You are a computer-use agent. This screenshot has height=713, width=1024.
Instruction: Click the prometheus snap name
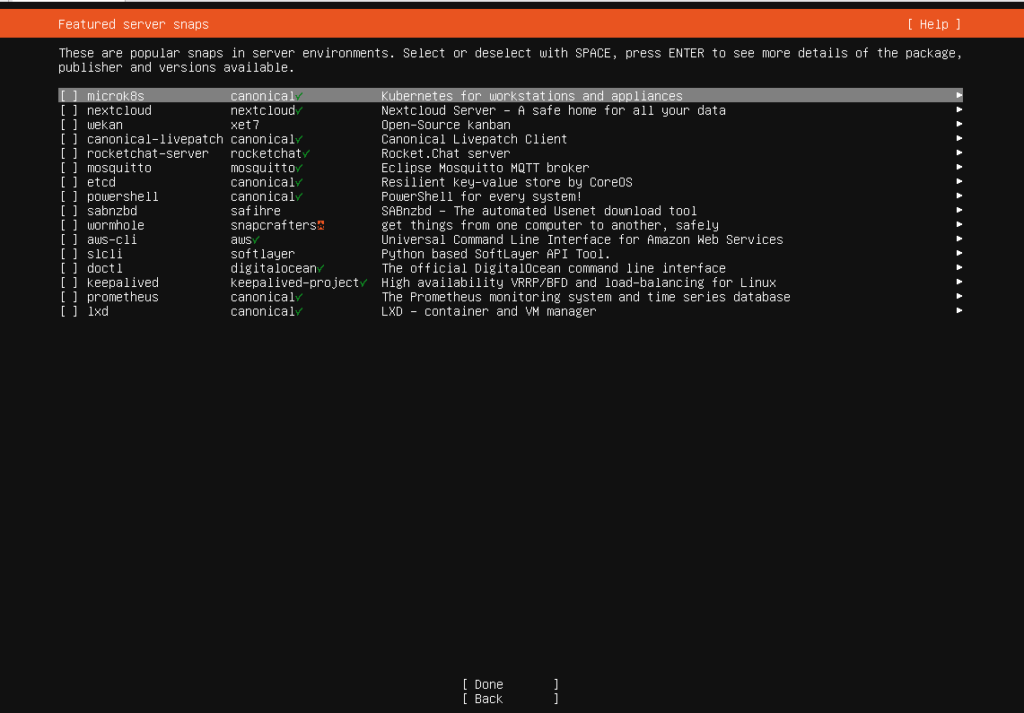coord(123,297)
